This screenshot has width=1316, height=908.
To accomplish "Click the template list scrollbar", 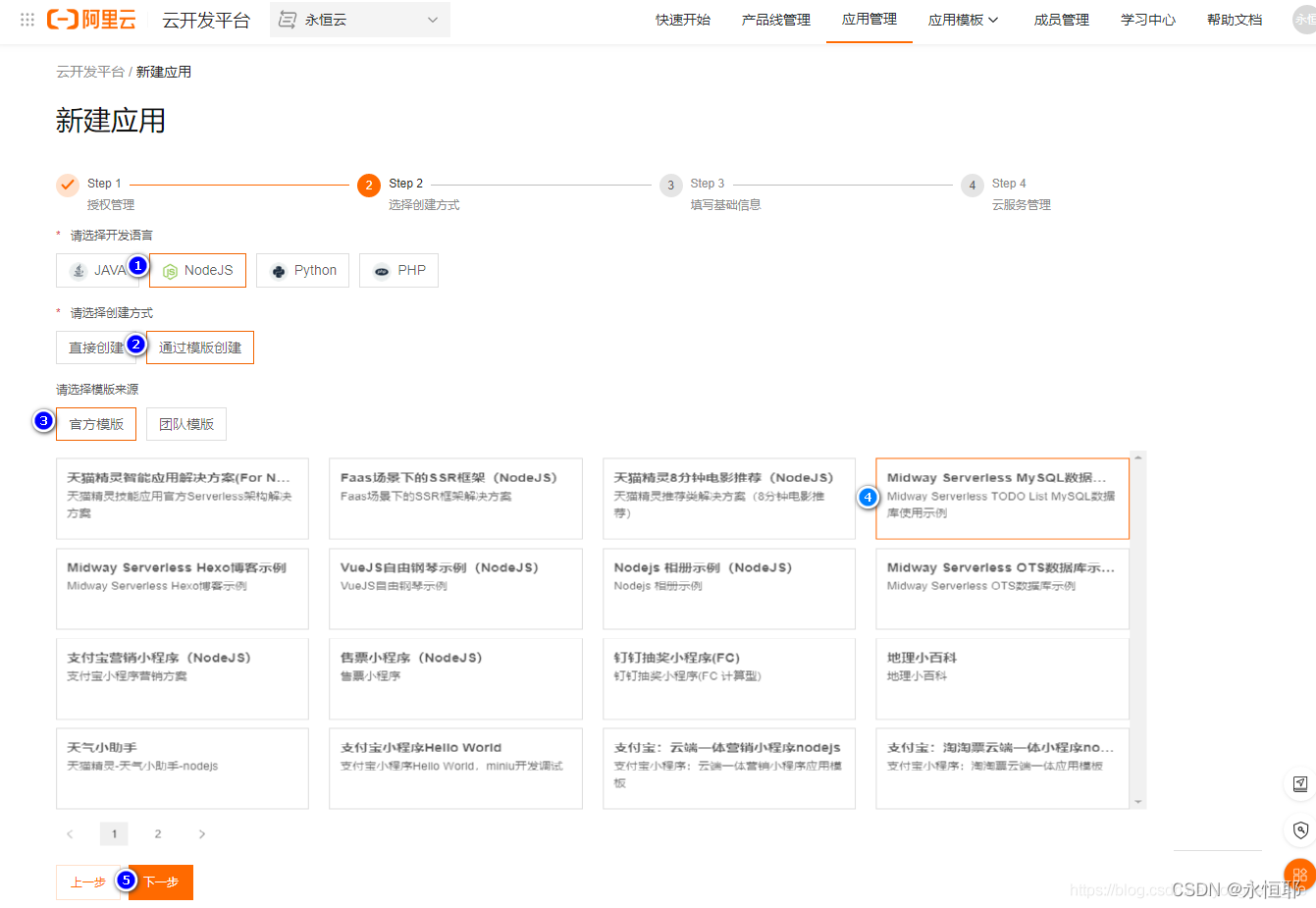I will [1138, 628].
